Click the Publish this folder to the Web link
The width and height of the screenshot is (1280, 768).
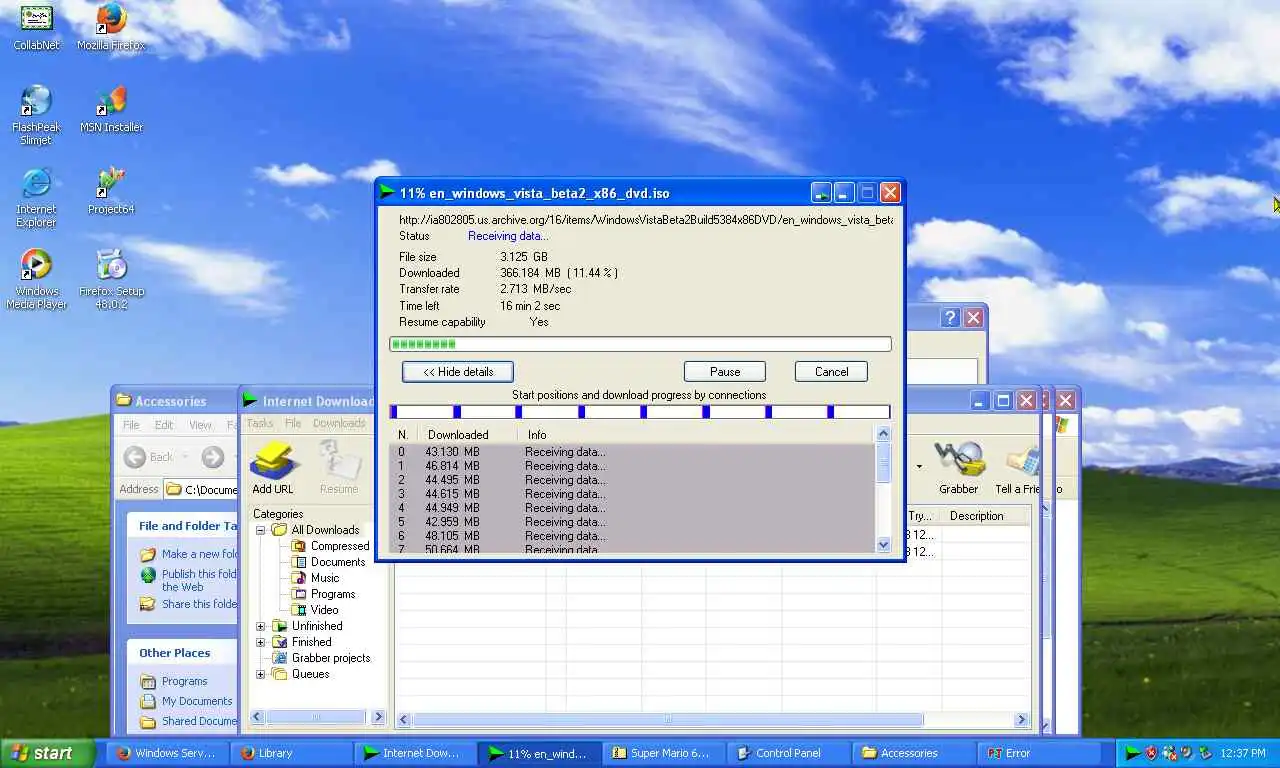click(189, 581)
